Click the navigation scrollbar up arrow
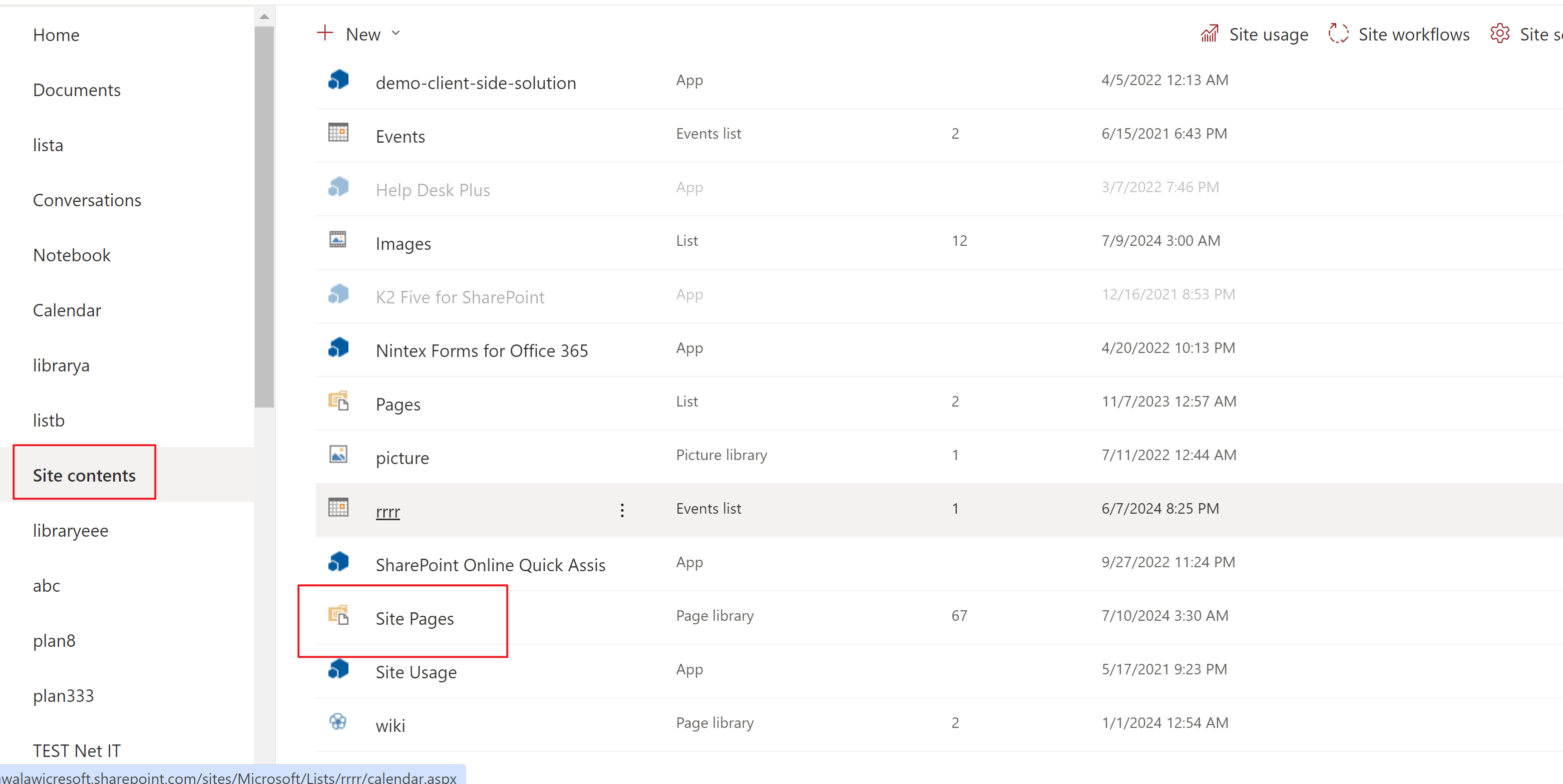Image resolution: width=1563 pixels, height=784 pixels. [264, 17]
